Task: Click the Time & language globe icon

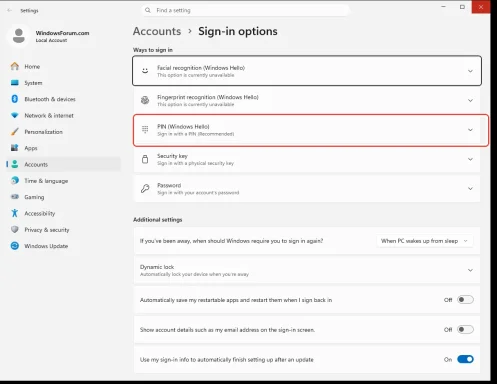Action: pos(15,180)
